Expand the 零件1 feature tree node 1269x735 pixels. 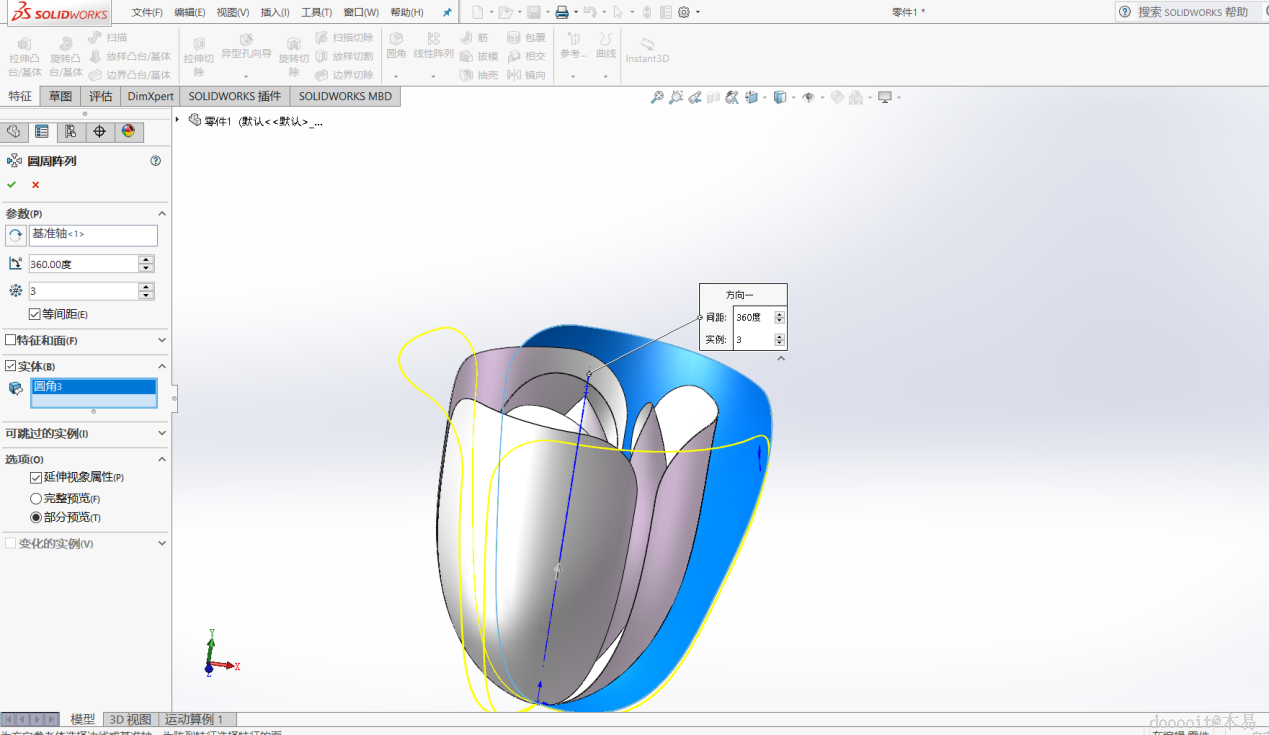[x=178, y=120]
